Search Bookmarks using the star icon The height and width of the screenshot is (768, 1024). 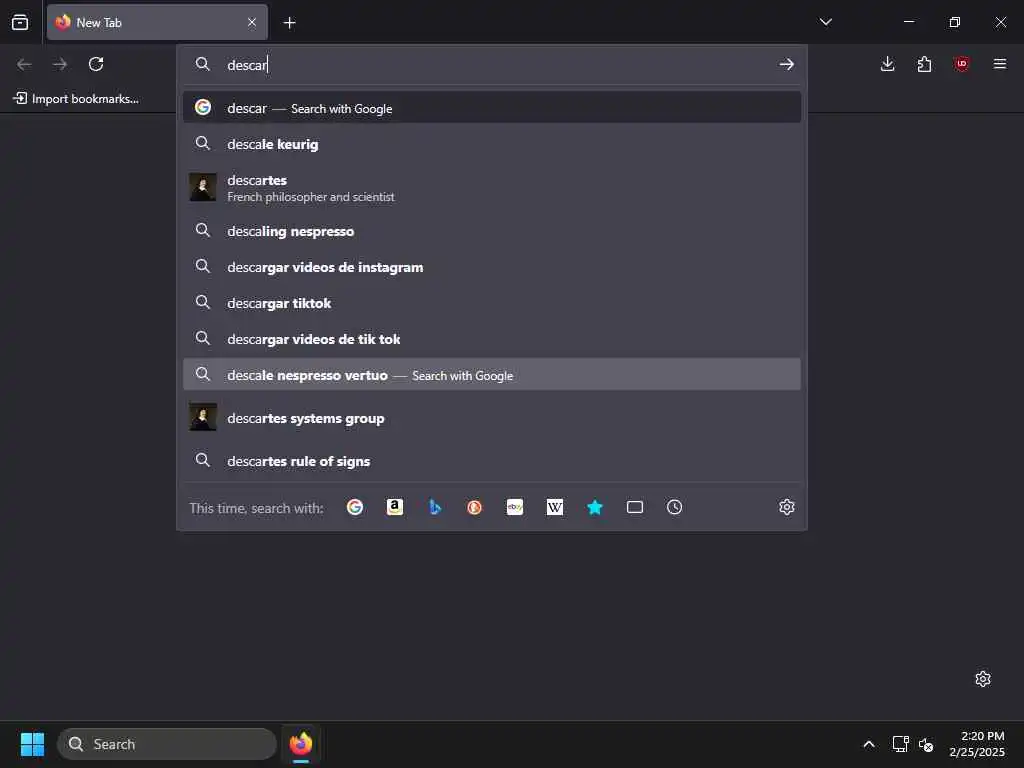595,507
